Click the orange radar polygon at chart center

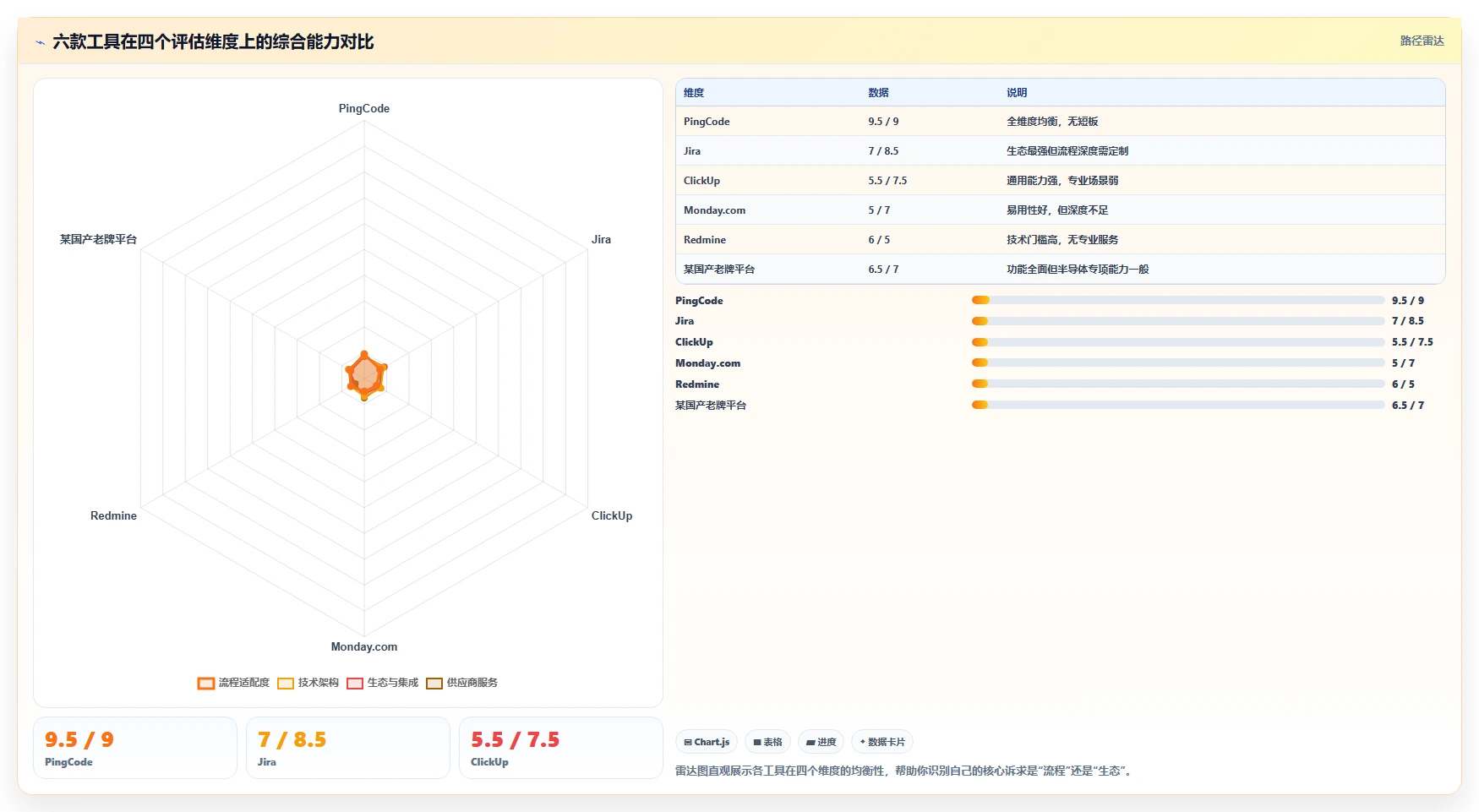(364, 375)
